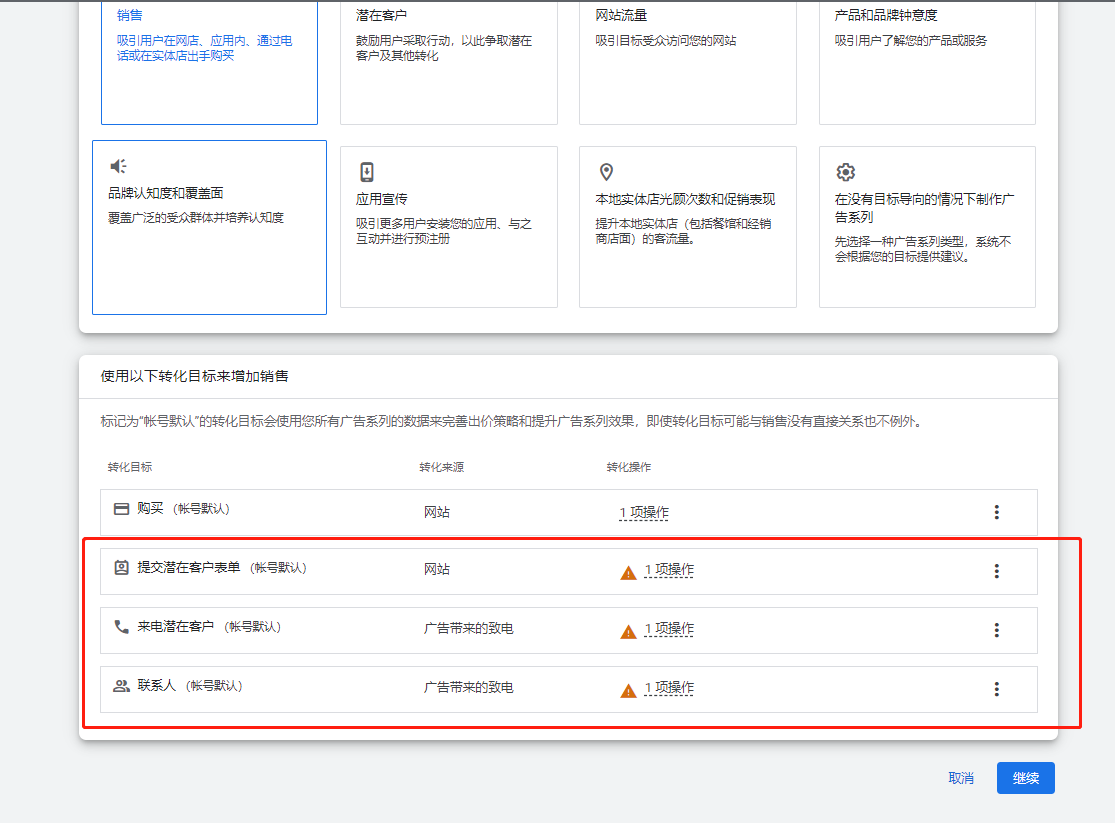The width and height of the screenshot is (1115, 823).
Task: Select the 潜在客户 campaign objective card
Action: point(448,60)
